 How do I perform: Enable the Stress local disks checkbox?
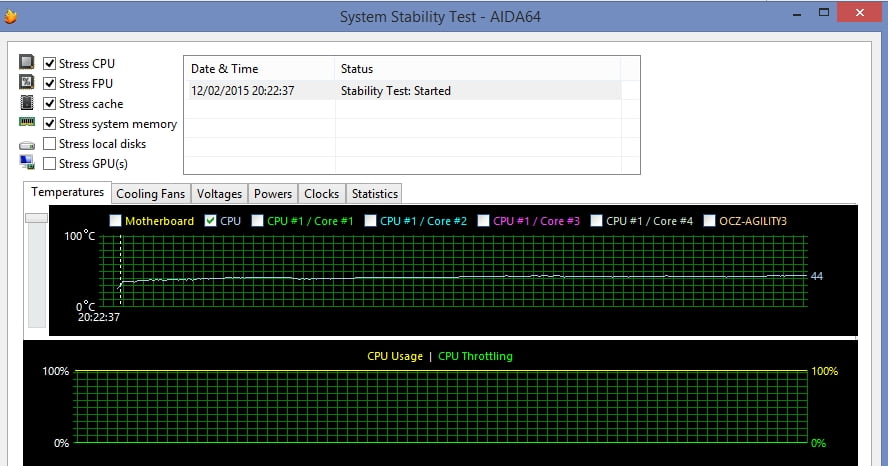coord(49,143)
